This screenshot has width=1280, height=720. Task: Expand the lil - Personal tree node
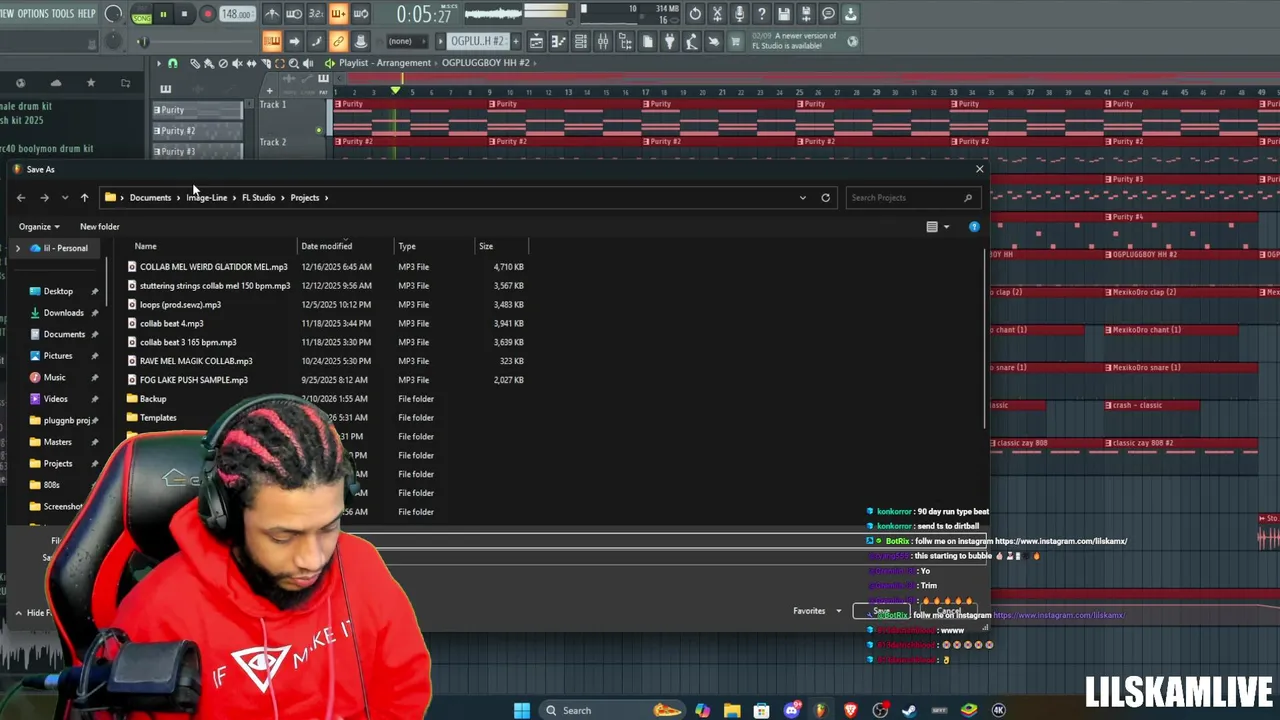point(17,248)
